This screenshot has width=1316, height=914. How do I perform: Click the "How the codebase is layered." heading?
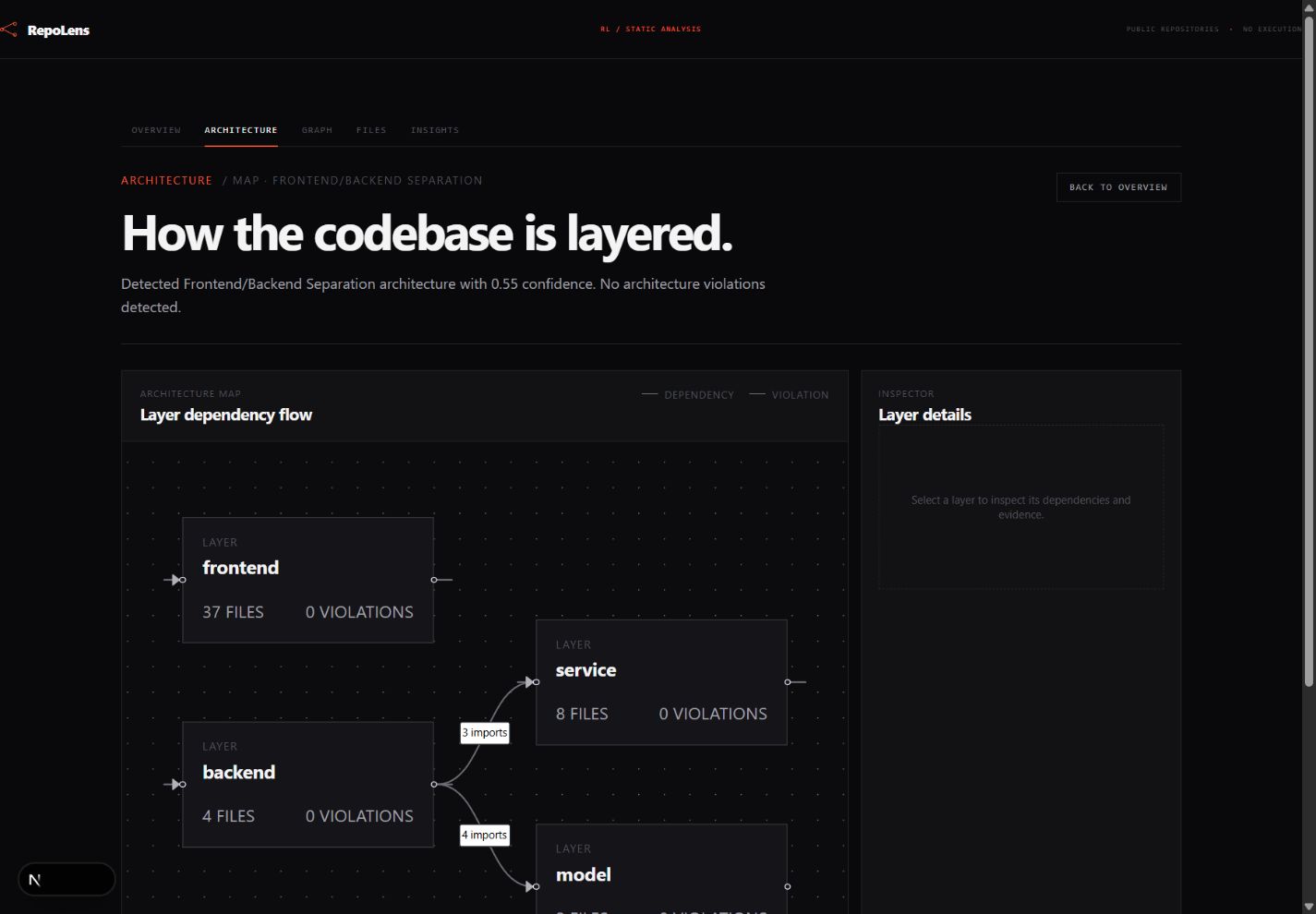point(427,234)
